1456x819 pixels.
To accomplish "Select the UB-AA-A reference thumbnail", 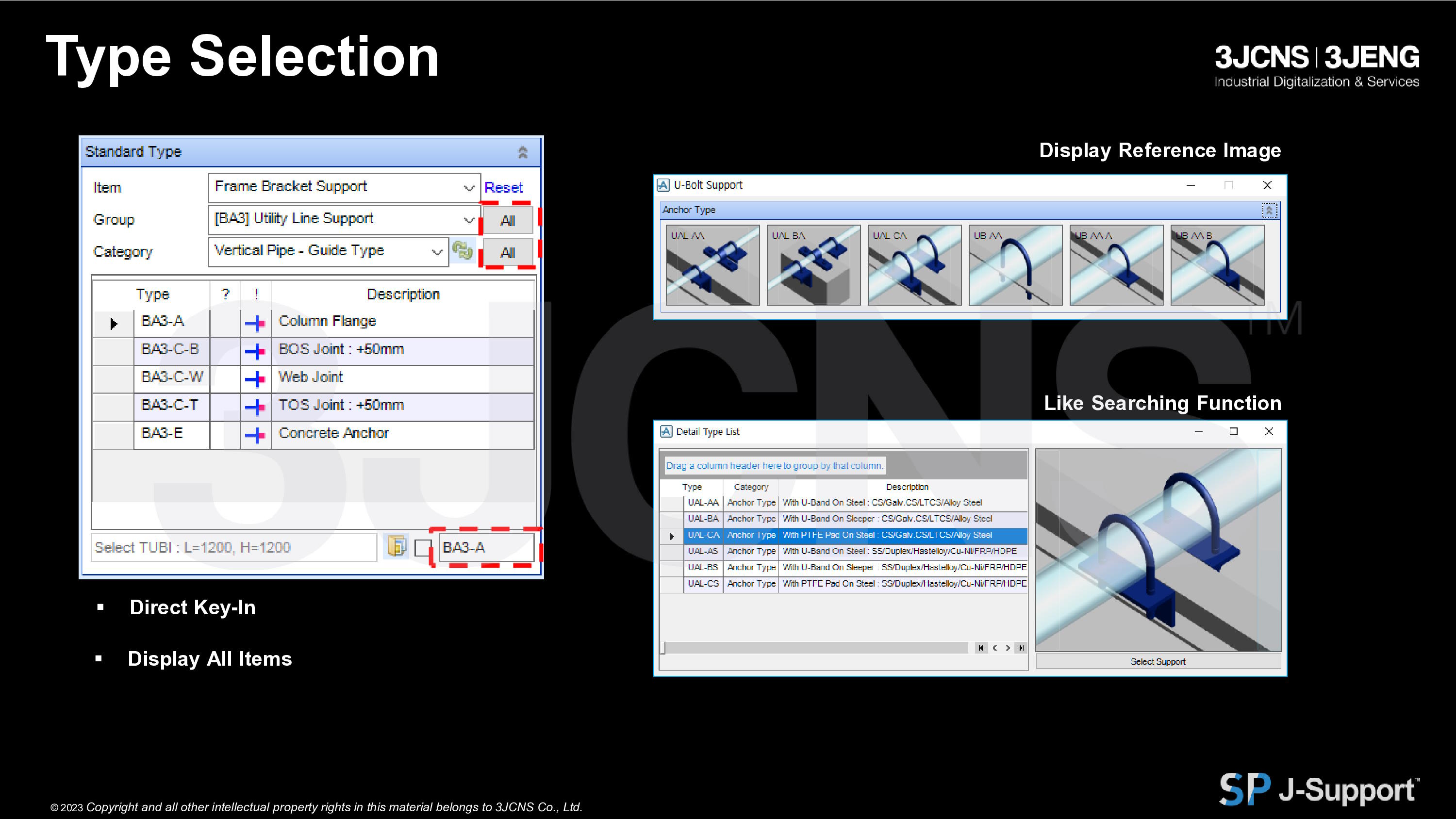I will click(1116, 265).
